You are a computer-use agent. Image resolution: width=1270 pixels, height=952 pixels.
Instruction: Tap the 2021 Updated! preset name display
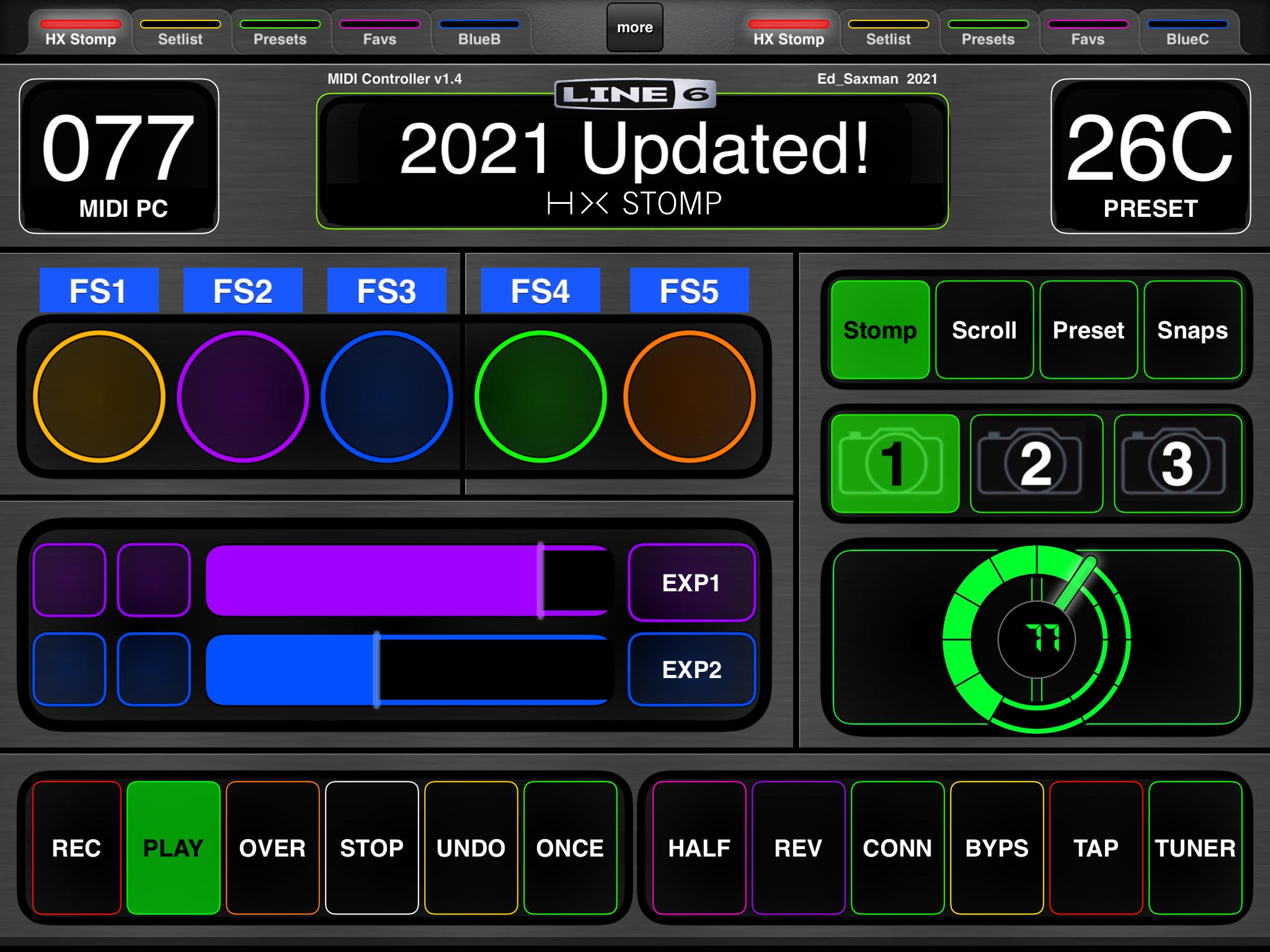tap(633, 162)
